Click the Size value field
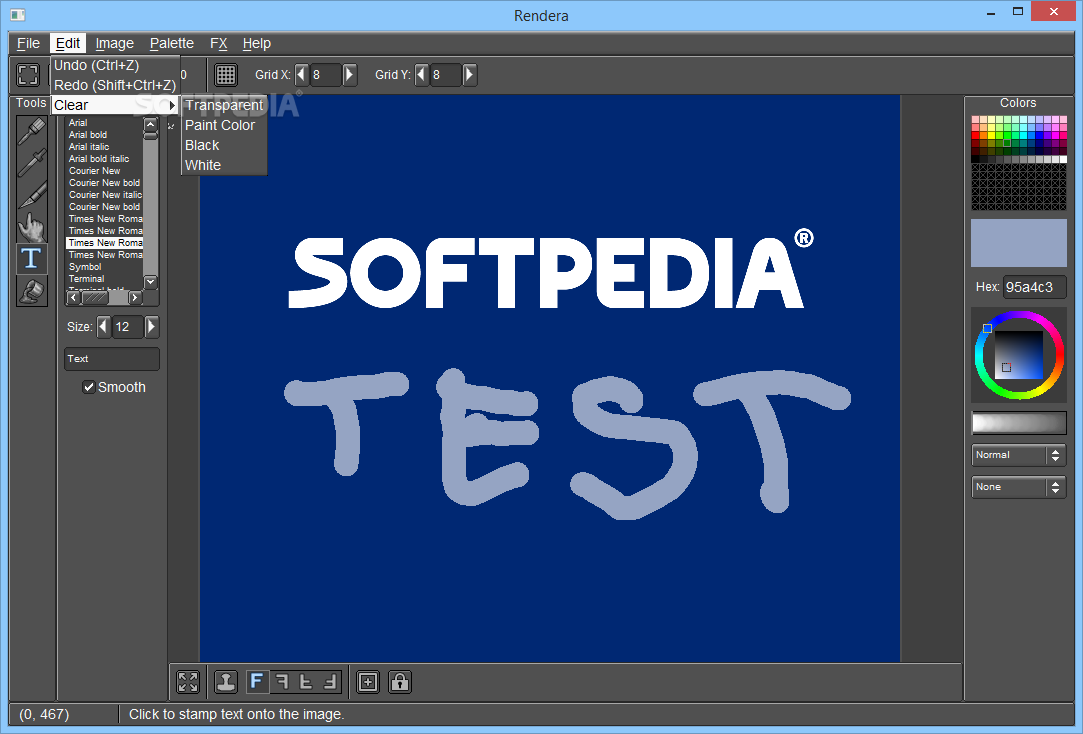Screen dimensions: 1083x734 pos(128,327)
